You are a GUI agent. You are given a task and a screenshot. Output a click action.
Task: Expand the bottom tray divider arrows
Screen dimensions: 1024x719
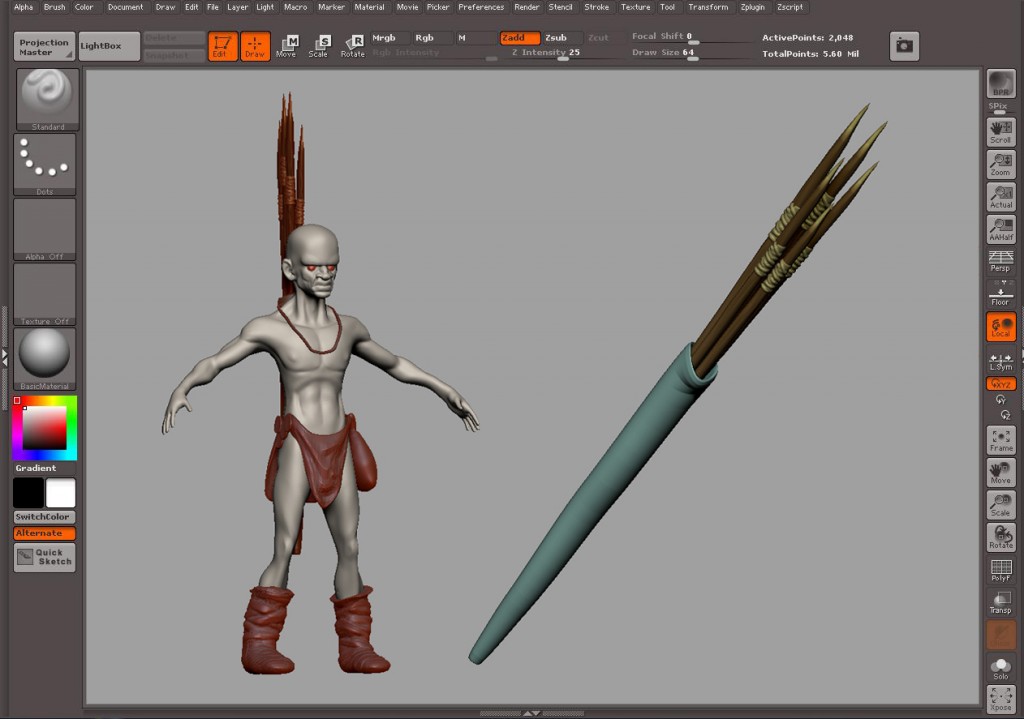(532, 713)
